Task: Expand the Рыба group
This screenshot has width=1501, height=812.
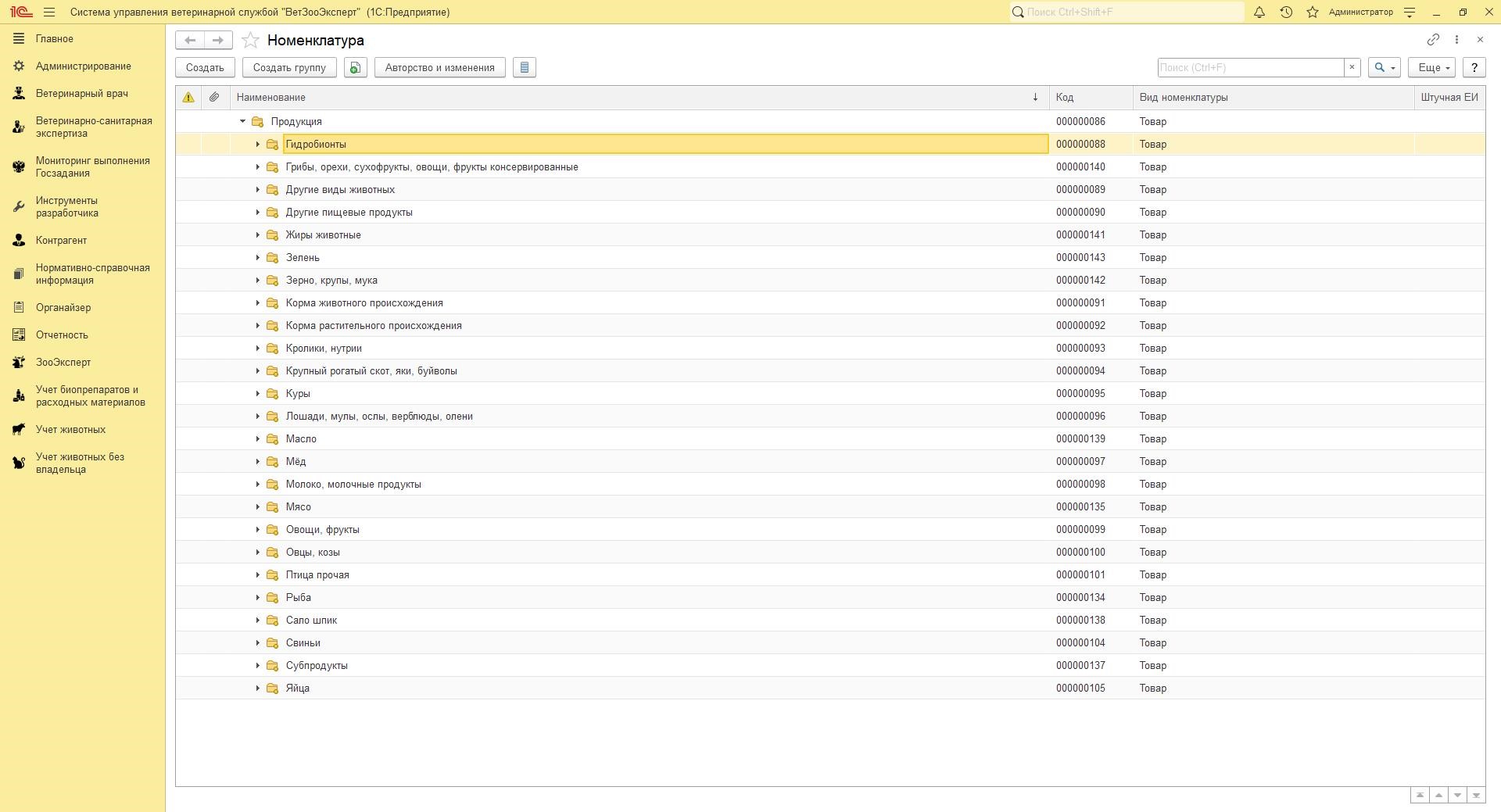Action: click(x=257, y=598)
